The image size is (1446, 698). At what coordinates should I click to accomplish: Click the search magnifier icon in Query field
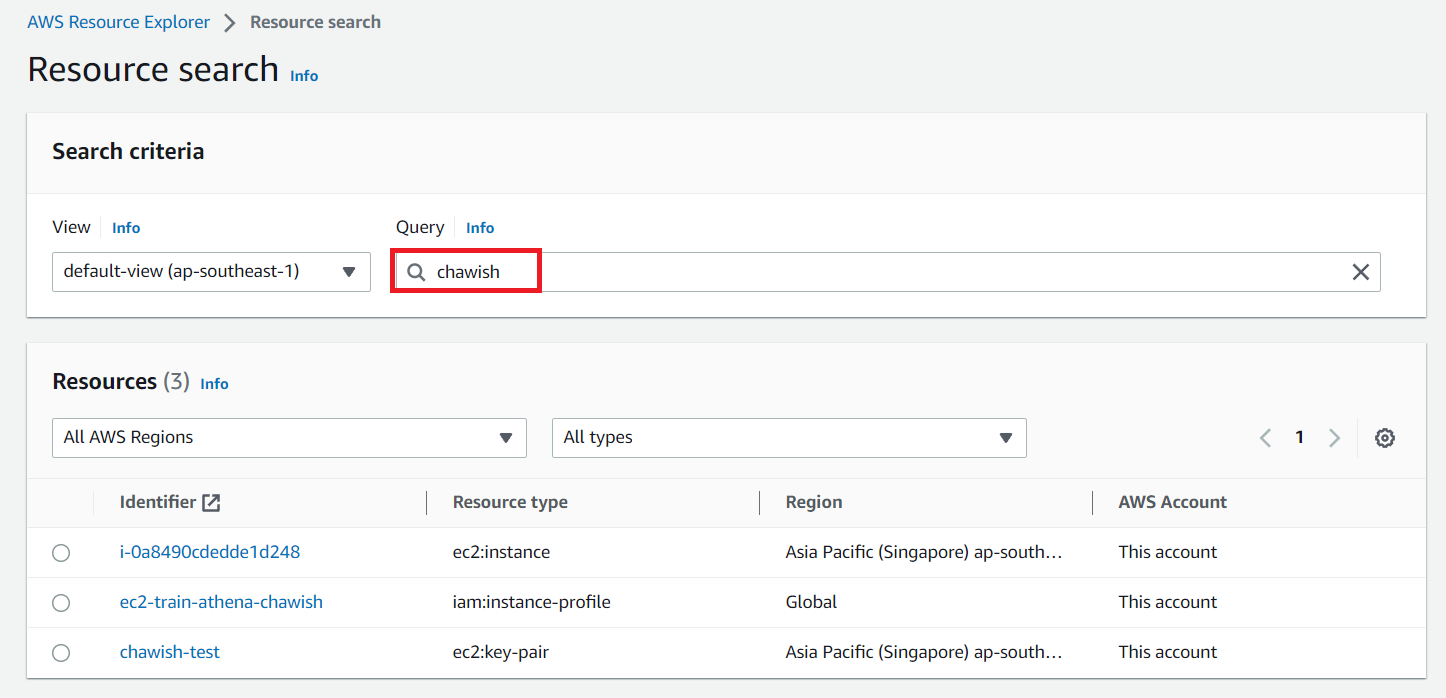415,271
